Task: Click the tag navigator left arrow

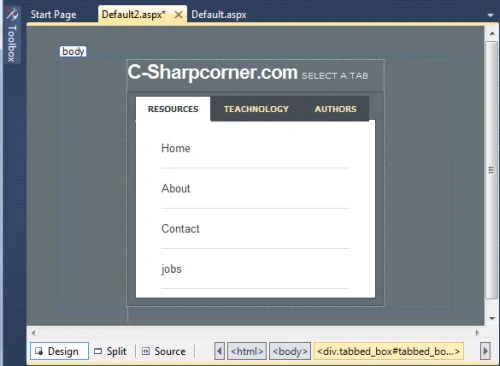Action: point(219,351)
